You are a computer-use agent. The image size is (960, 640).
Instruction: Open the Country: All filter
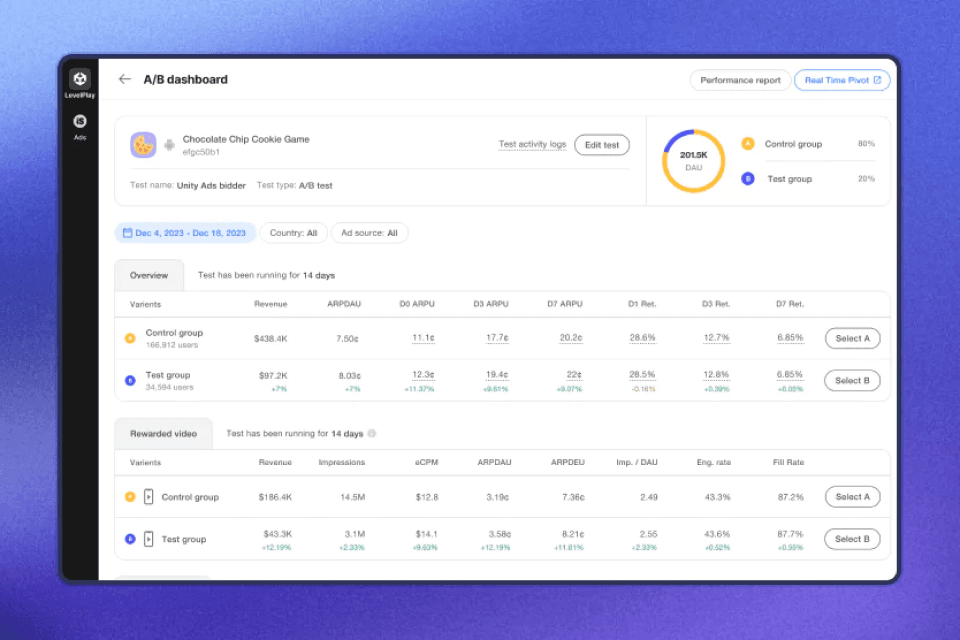point(294,233)
